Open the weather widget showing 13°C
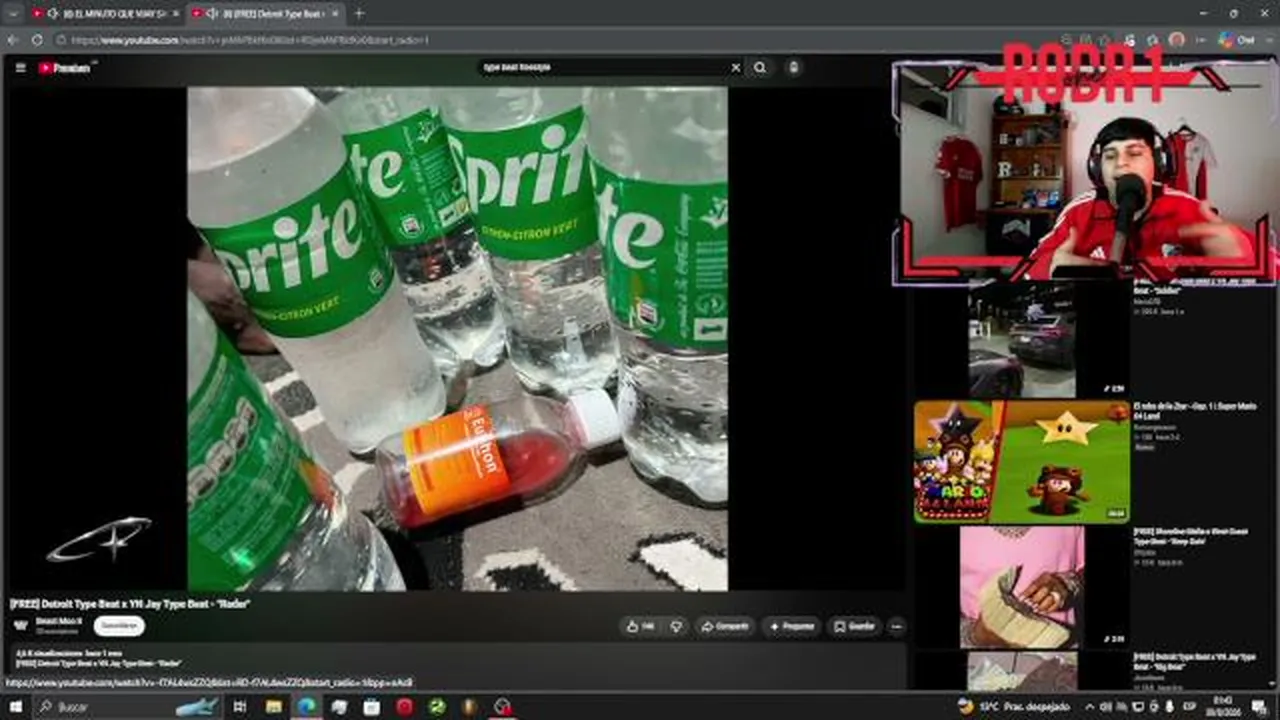This screenshot has height=720, width=1280. tap(1012, 707)
